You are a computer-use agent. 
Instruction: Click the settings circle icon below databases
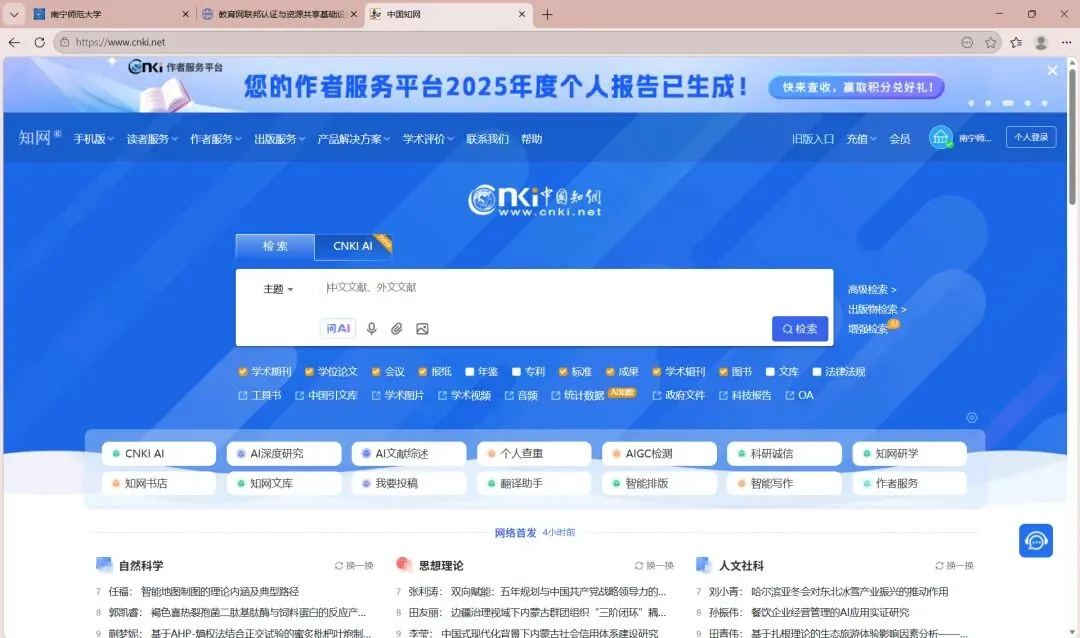point(972,418)
